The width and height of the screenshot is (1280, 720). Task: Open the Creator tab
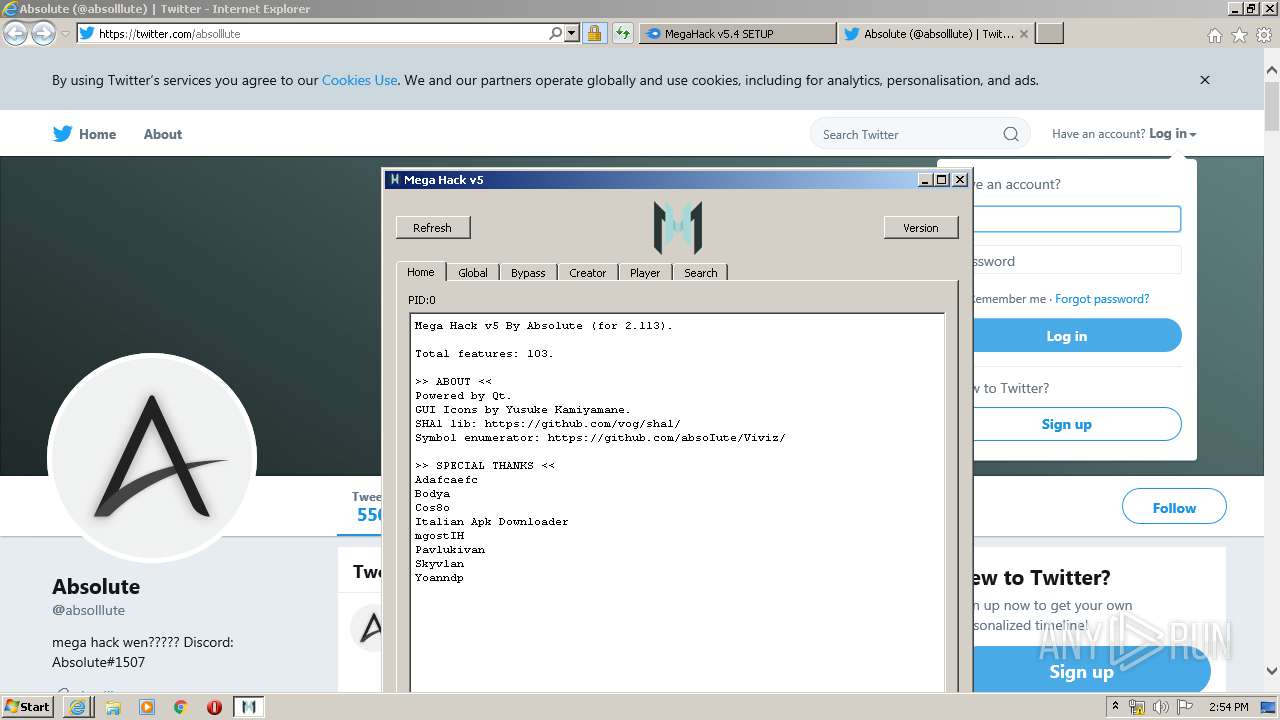(x=588, y=272)
